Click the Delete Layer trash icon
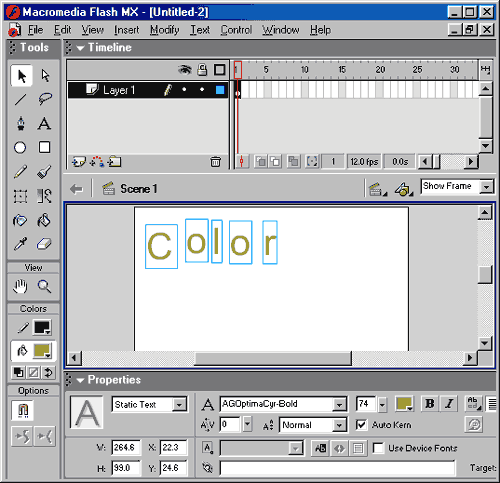 click(215, 162)
